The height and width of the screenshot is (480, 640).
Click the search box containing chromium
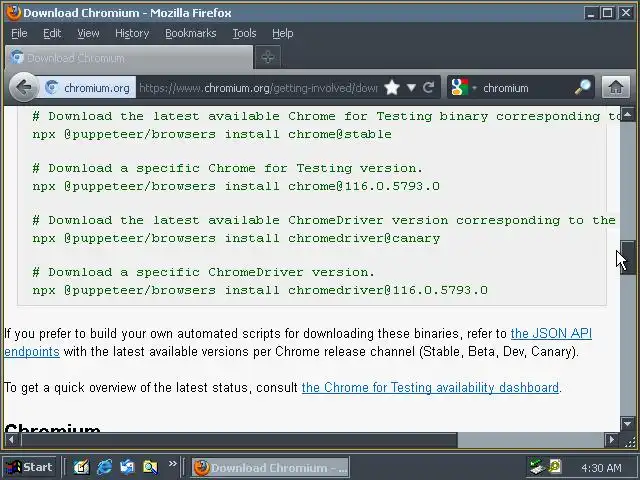point(527,88)
